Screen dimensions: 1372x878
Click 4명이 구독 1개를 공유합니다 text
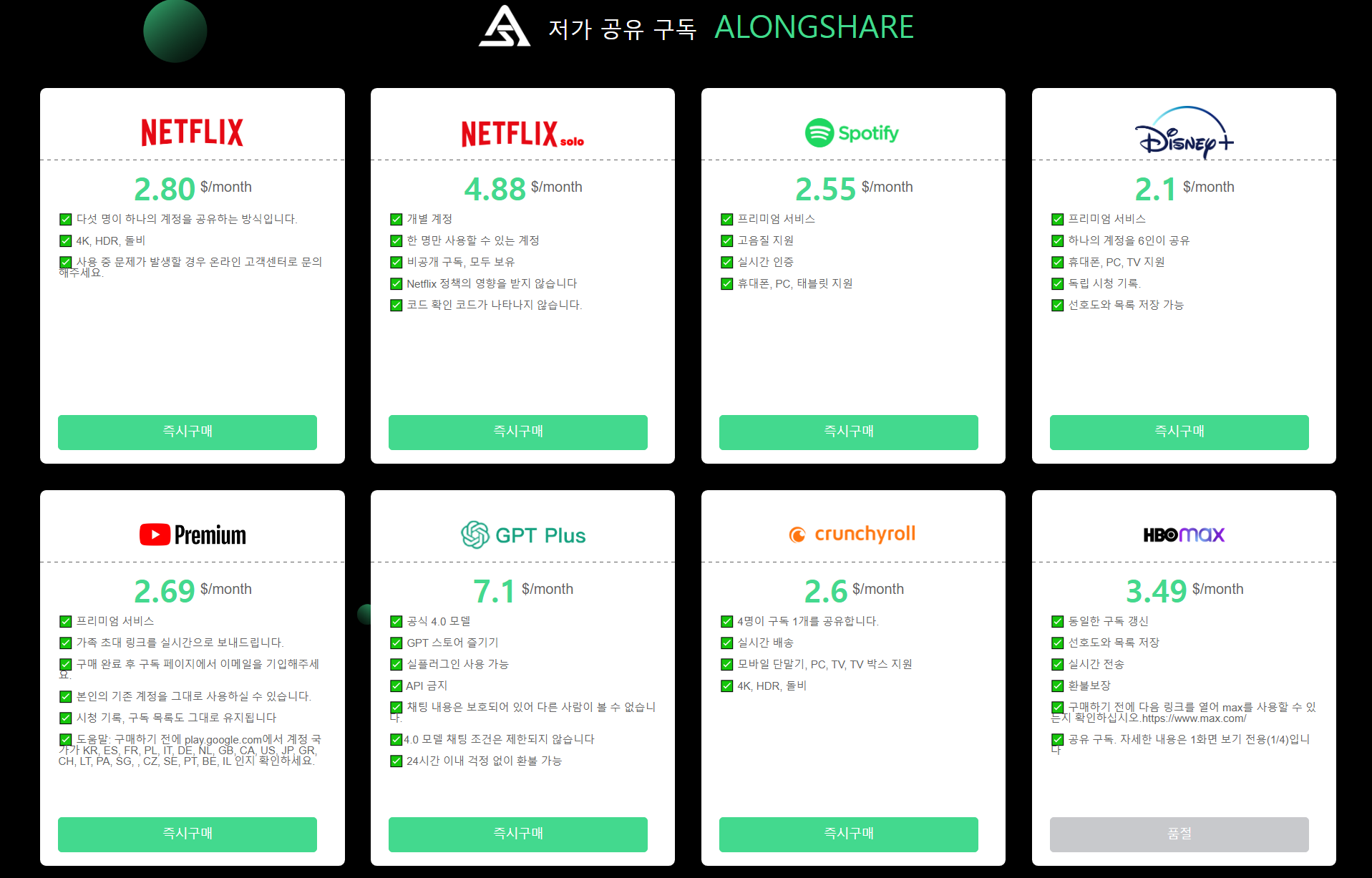[808, 621]
